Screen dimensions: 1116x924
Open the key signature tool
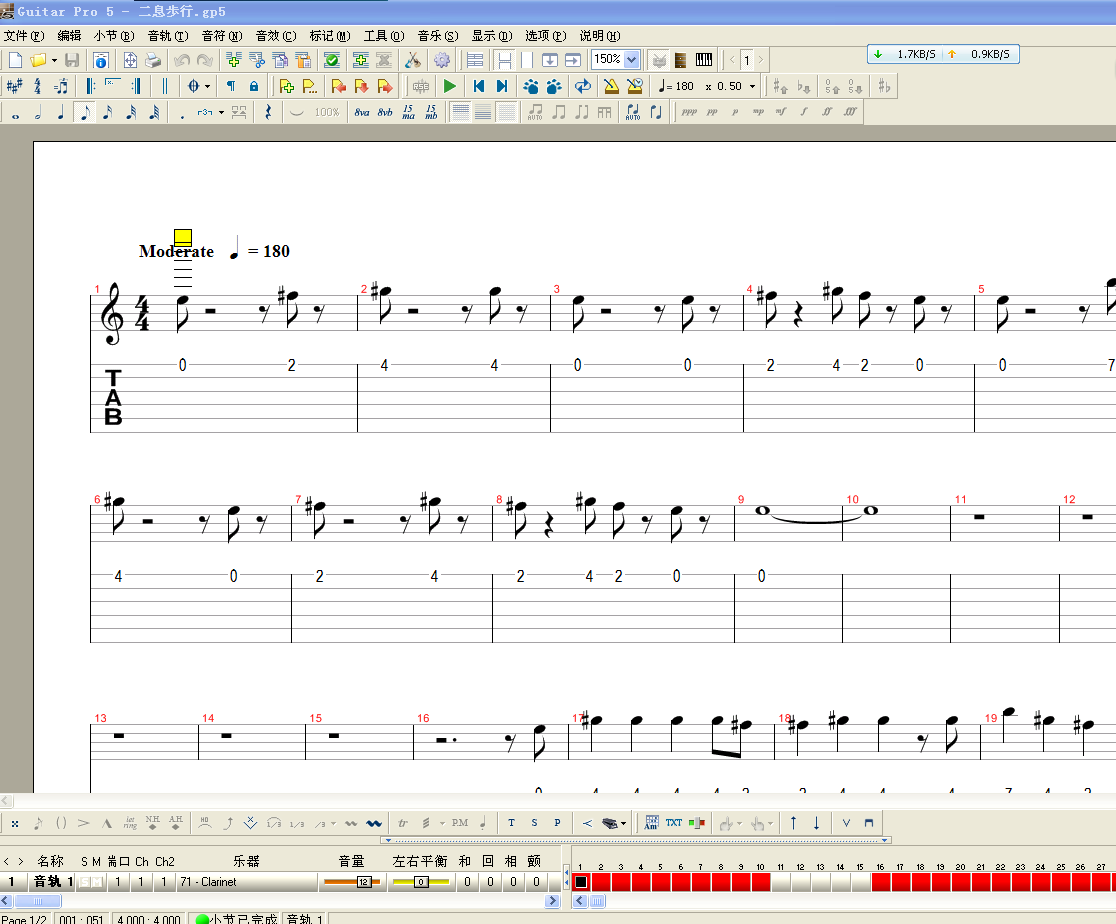pyautogui.click(x=14, y=86)
